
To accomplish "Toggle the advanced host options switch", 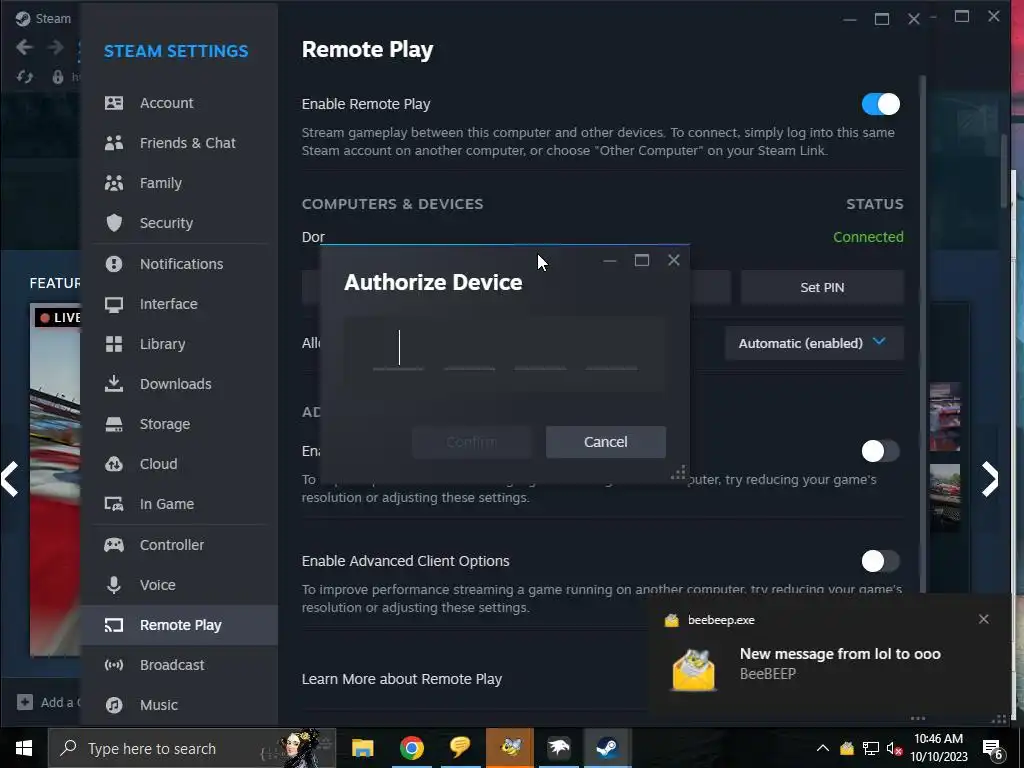I will (x=880, y=451).
